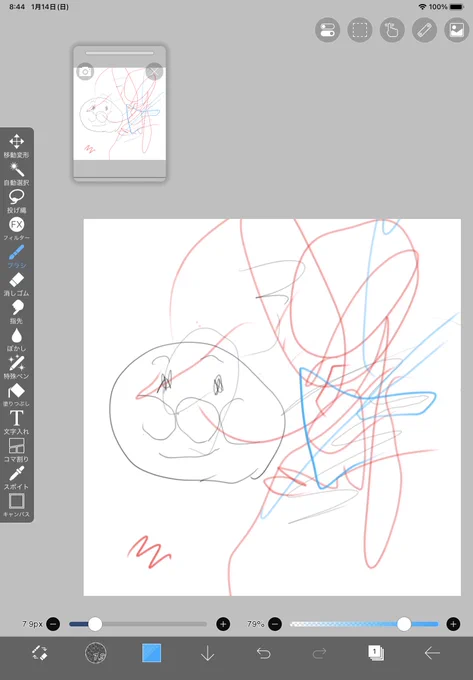Select the Blur (ぼかし) tool
The height and width of the screenshot is (680, 473).
16,340
